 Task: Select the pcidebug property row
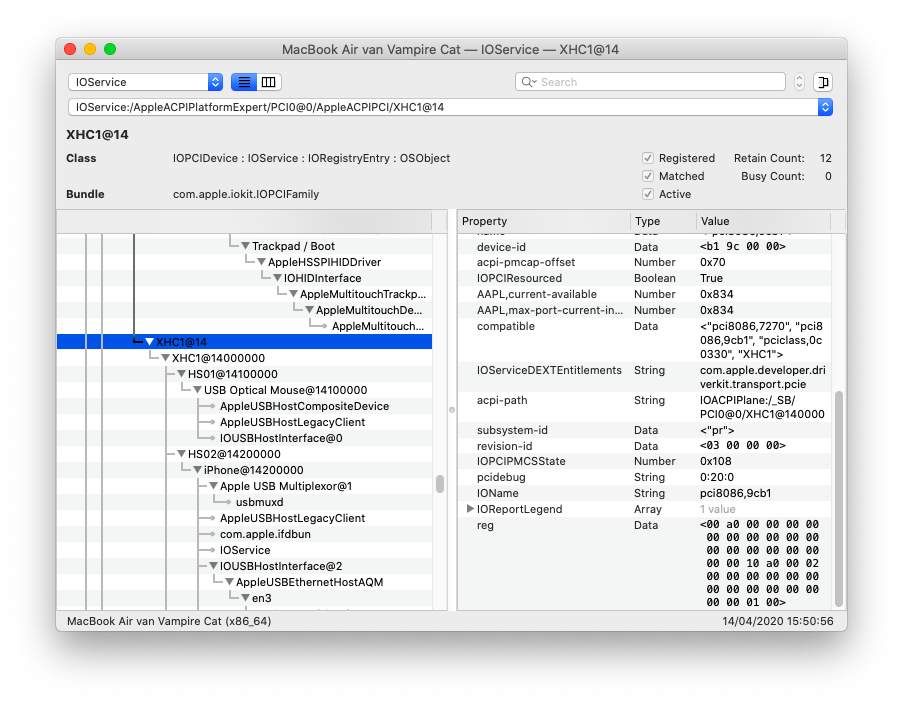coord(645,477)
